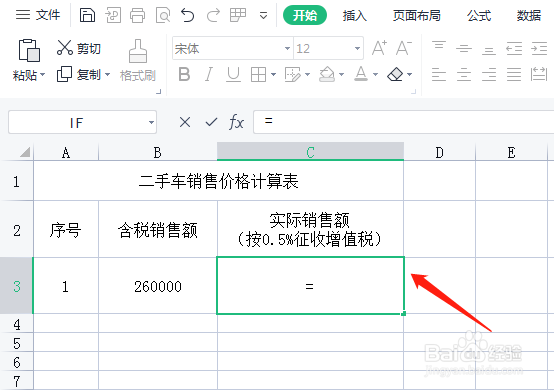554x390 pixels.
Task: Click the Redo arrow
Action: tap(213, 16)
